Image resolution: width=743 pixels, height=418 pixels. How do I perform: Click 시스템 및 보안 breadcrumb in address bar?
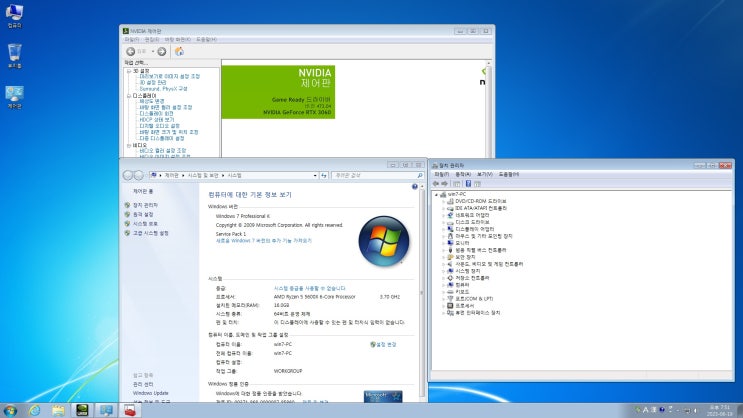tap(203, 175)
